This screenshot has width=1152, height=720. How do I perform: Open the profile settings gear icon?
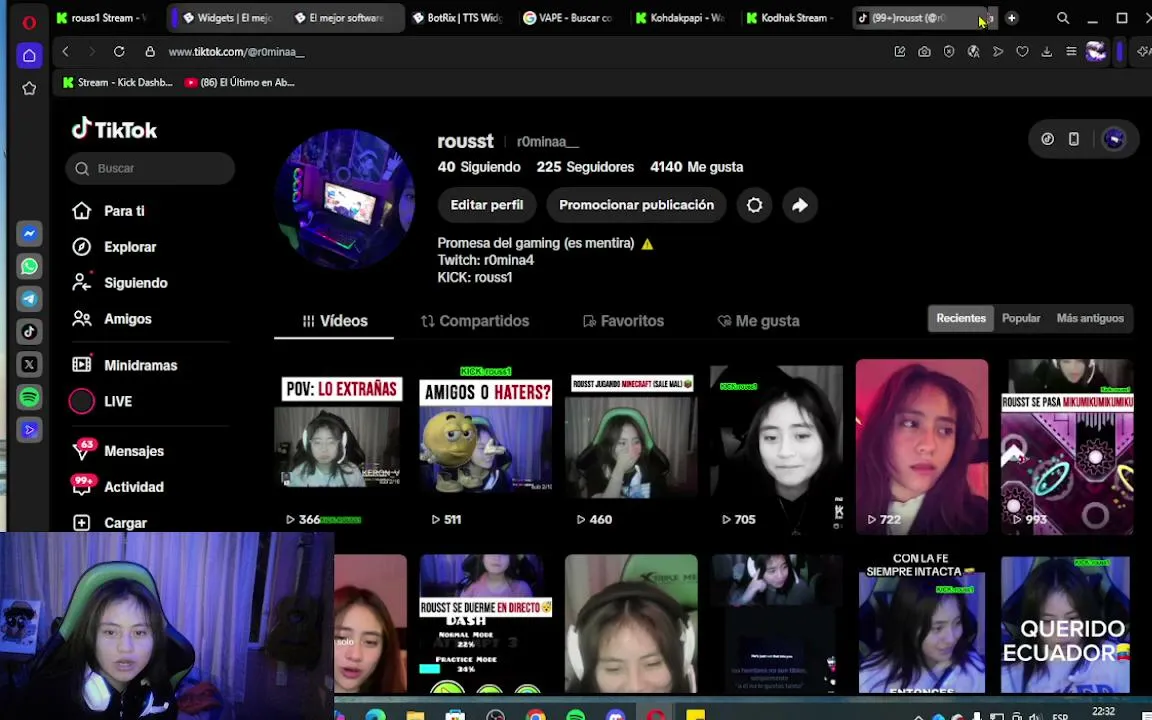[755, 205]
